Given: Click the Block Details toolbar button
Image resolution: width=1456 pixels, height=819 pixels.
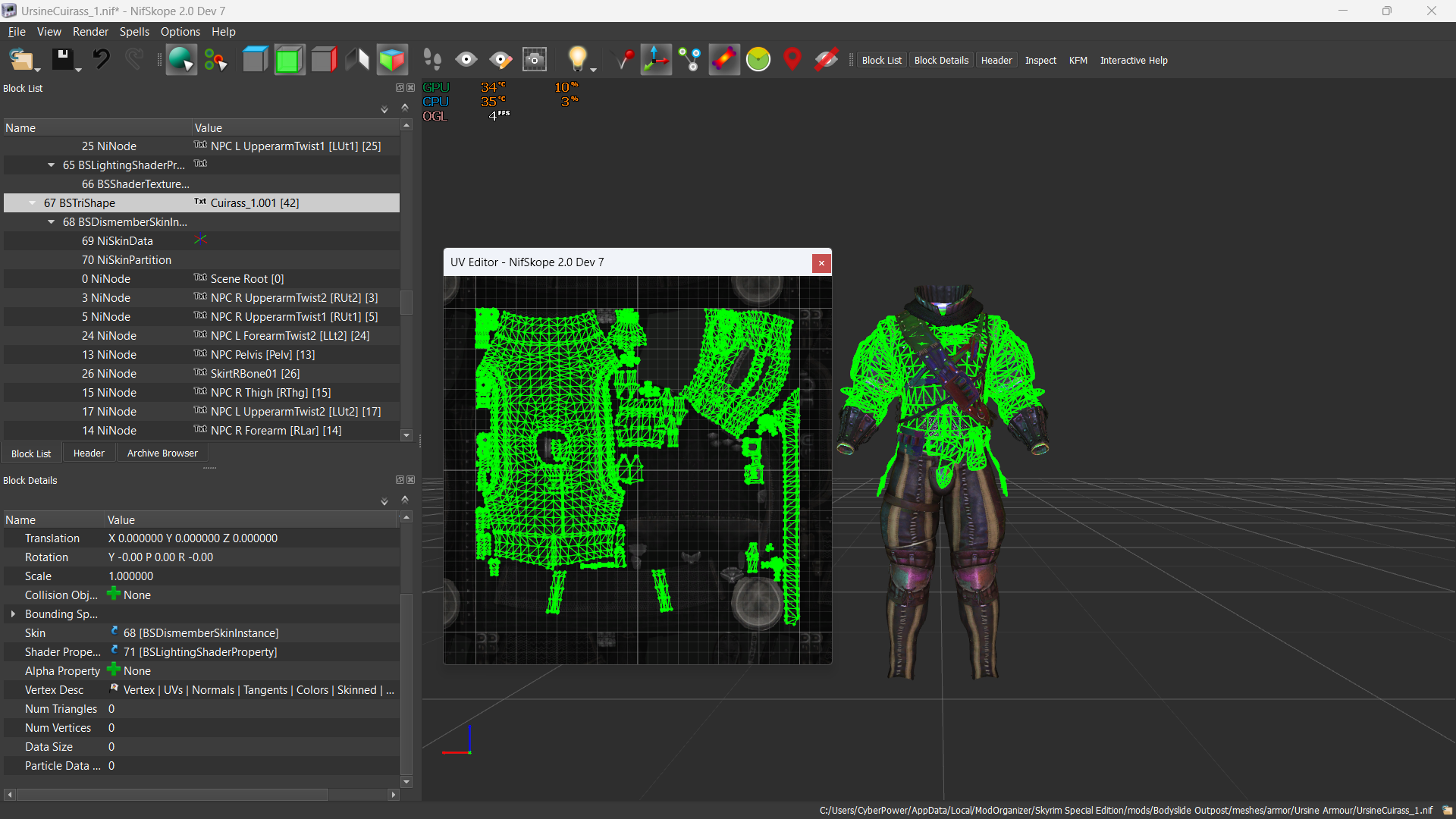Looking at the screenshot, I should [x=940, y=61].
